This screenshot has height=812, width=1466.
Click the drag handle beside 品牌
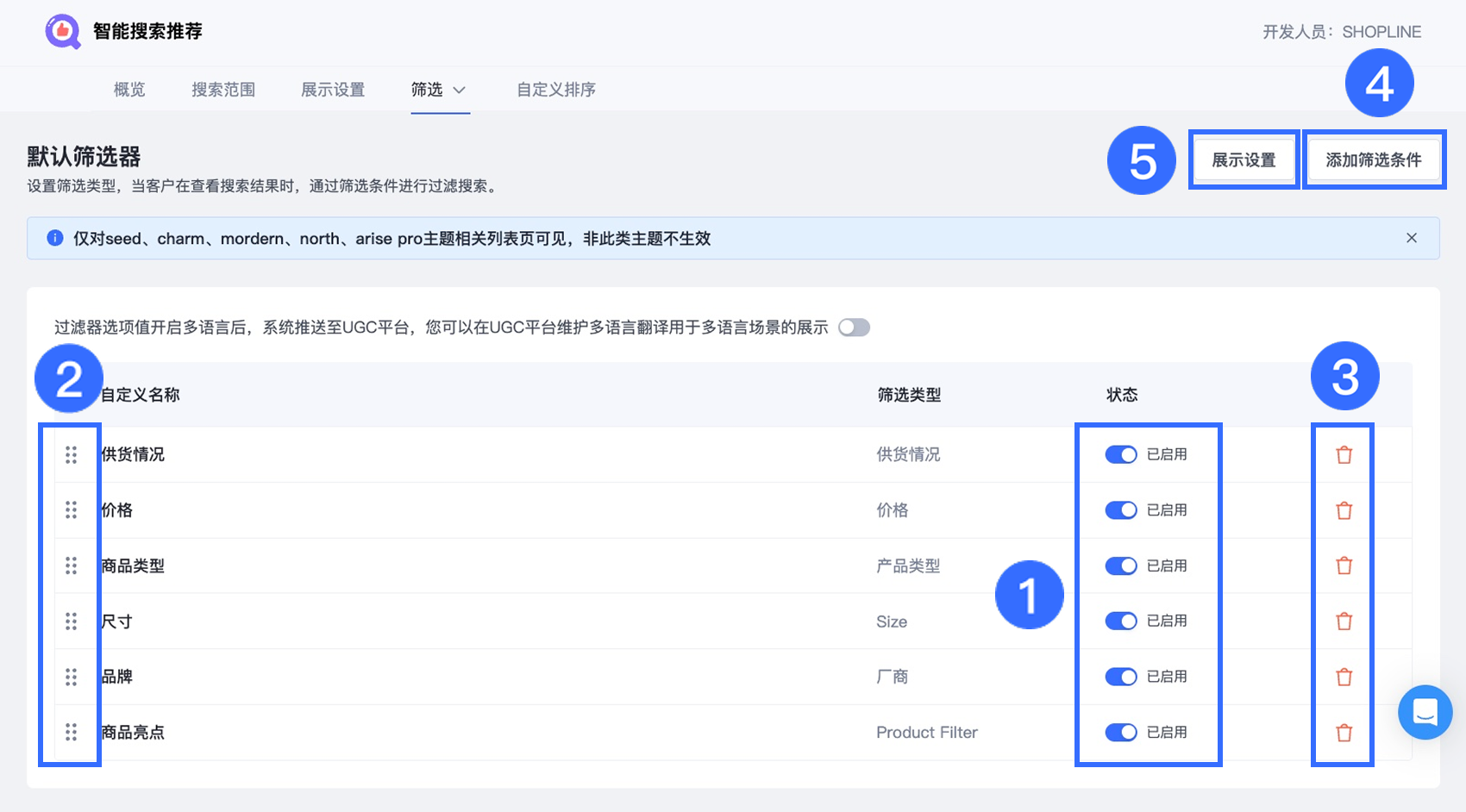tap(71, 677)
